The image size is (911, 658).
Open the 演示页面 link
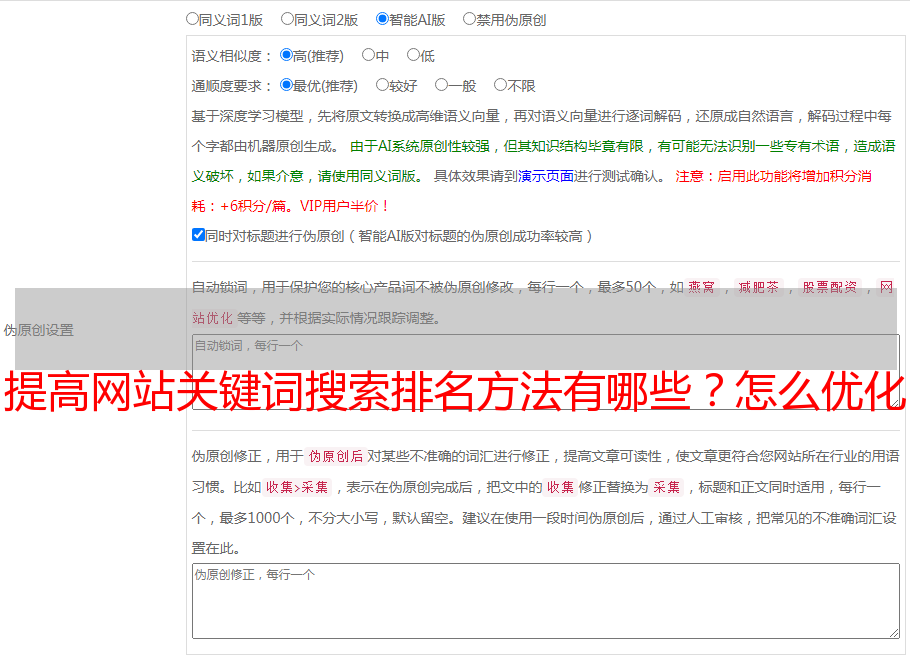click(x=546, y=176)
